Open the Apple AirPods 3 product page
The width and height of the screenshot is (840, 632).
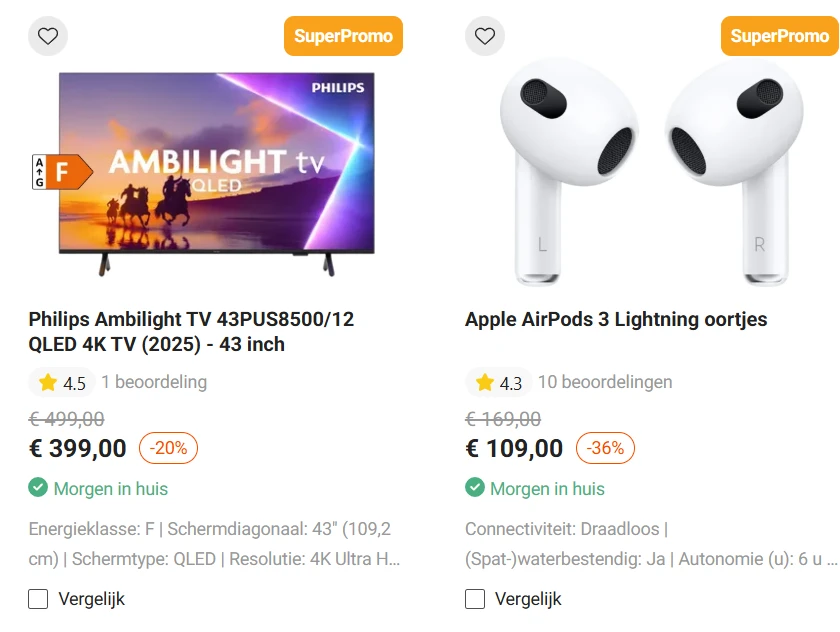(x=616, y=319)
